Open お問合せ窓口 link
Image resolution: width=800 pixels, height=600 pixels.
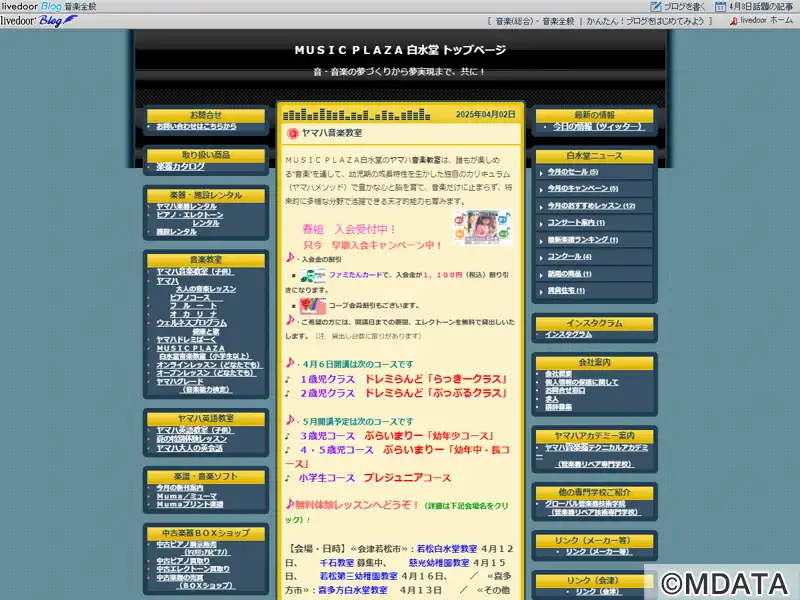pos(565,390)
